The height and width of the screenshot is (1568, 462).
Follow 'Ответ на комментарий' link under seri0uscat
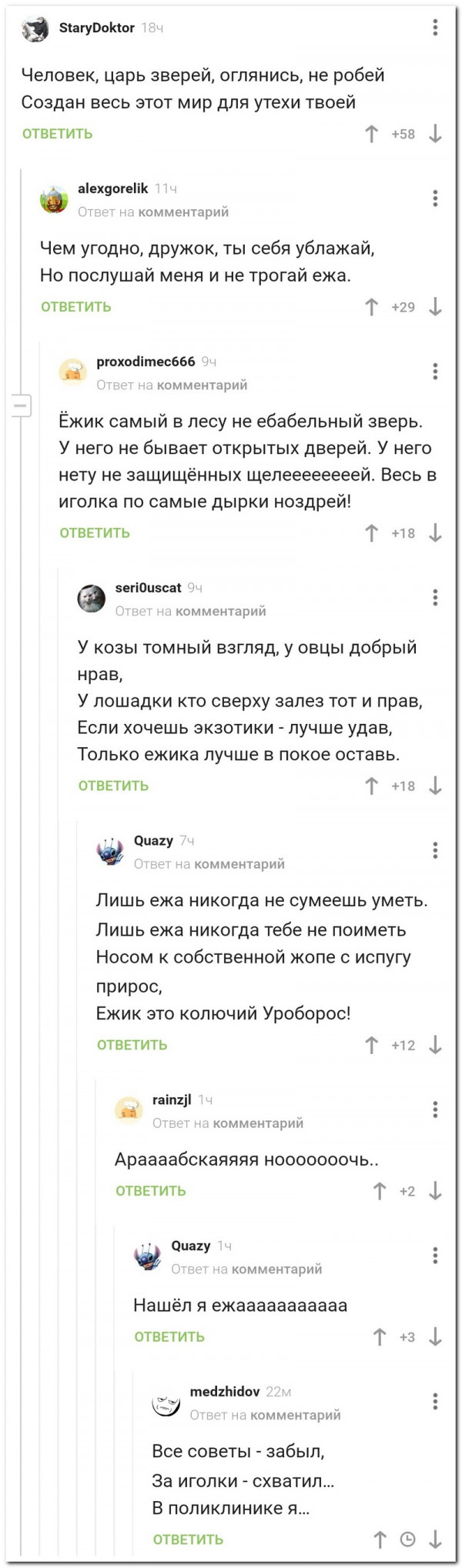[190, 611]
